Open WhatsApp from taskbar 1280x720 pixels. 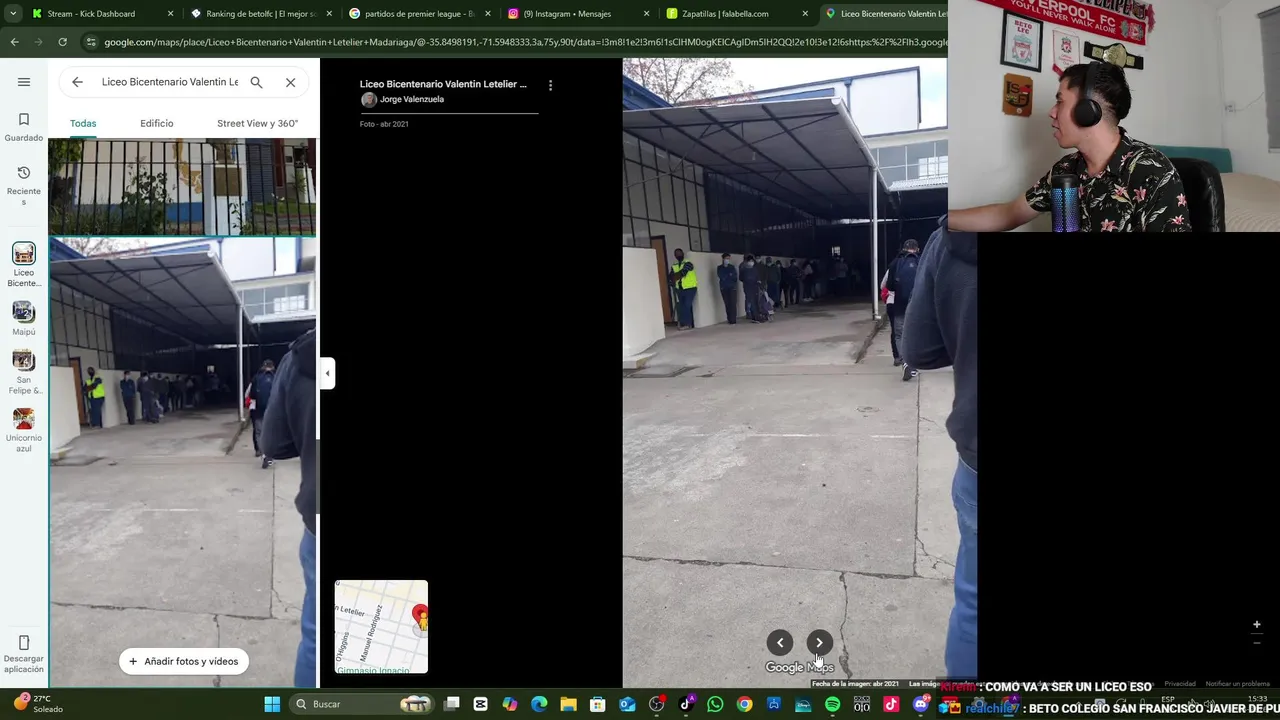[x=715, y=704]
